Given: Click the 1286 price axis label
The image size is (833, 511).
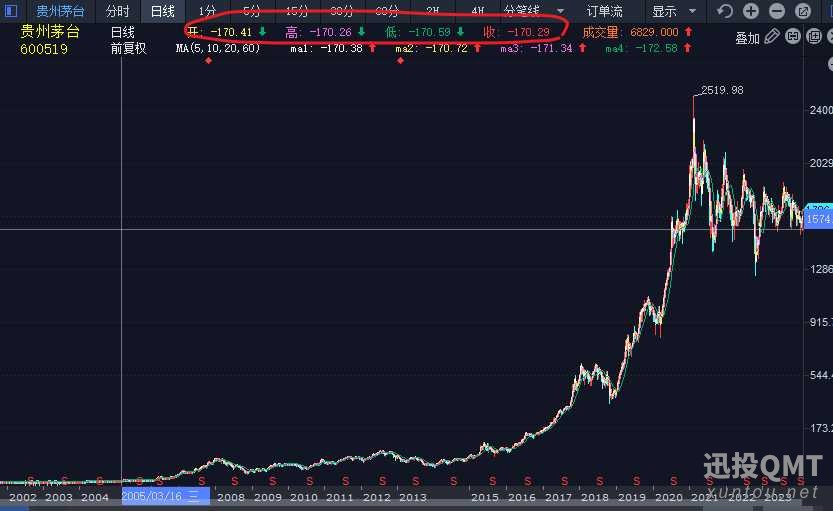Looking at the screenshot, I should click(x=821, y=269).
